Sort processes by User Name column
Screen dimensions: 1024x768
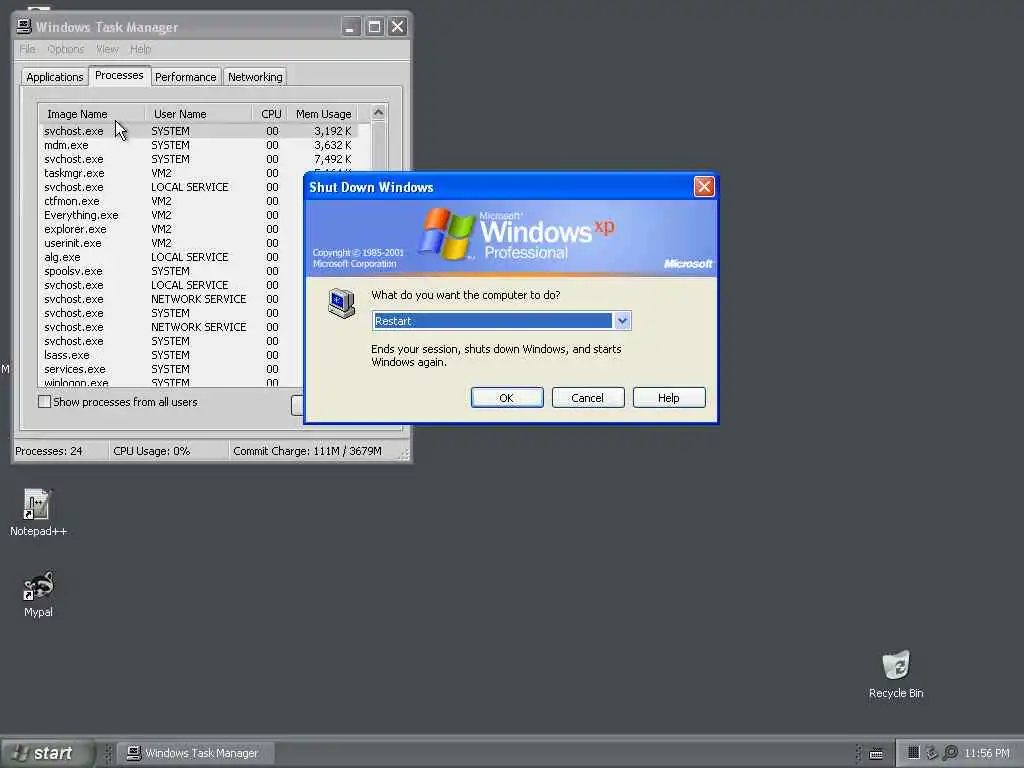click(199, 114)
